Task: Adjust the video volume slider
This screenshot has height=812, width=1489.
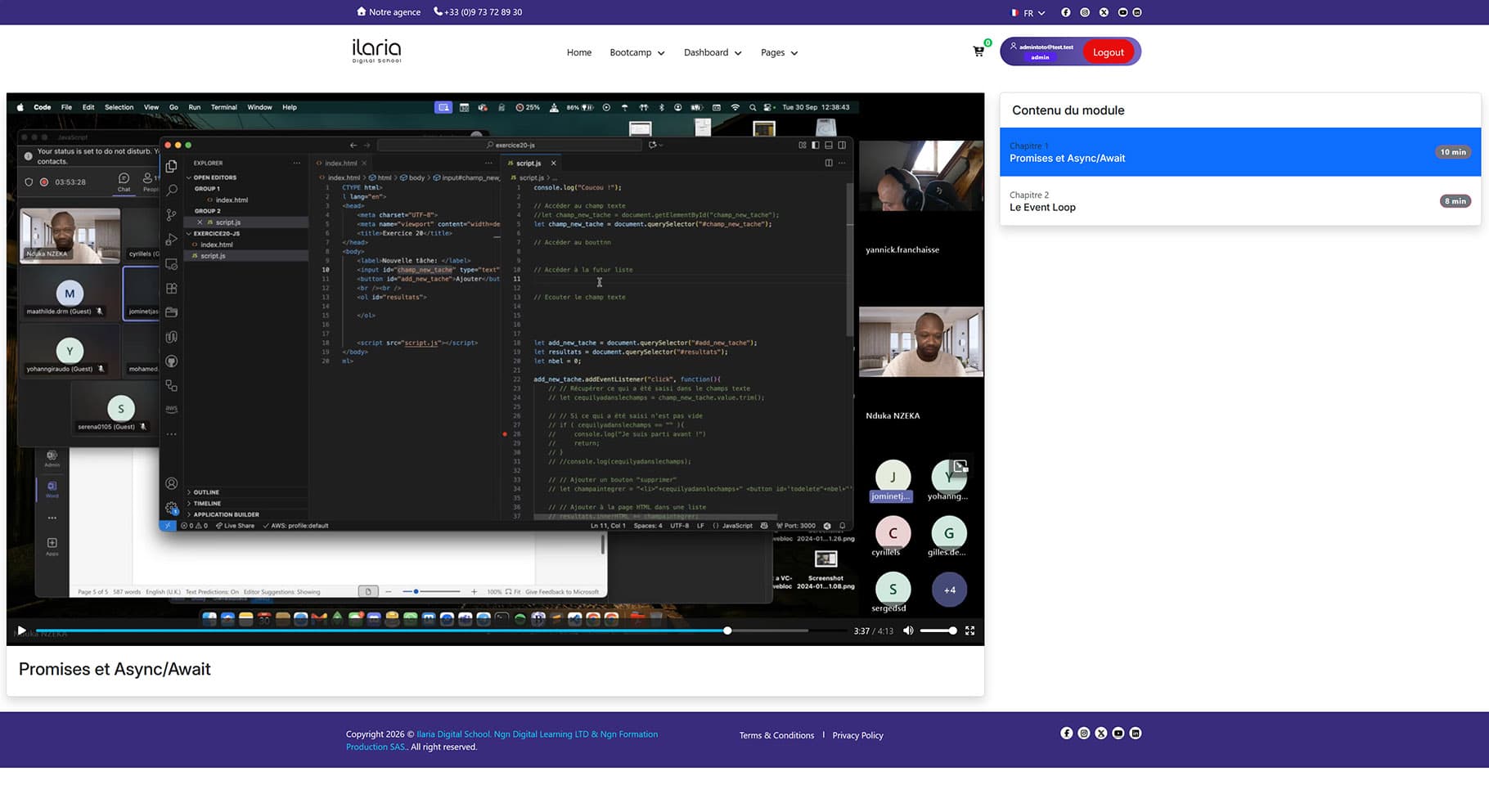Action: click(938, 630)
